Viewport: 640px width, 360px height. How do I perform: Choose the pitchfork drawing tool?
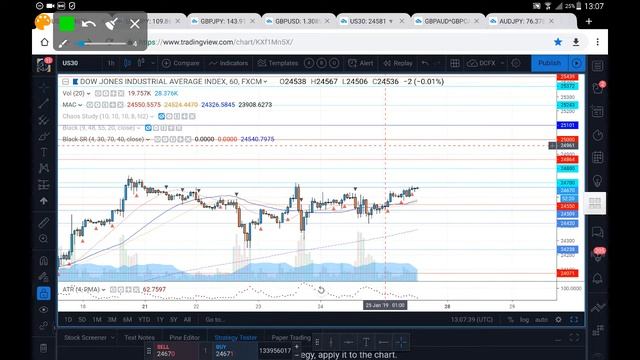[43, 120]
